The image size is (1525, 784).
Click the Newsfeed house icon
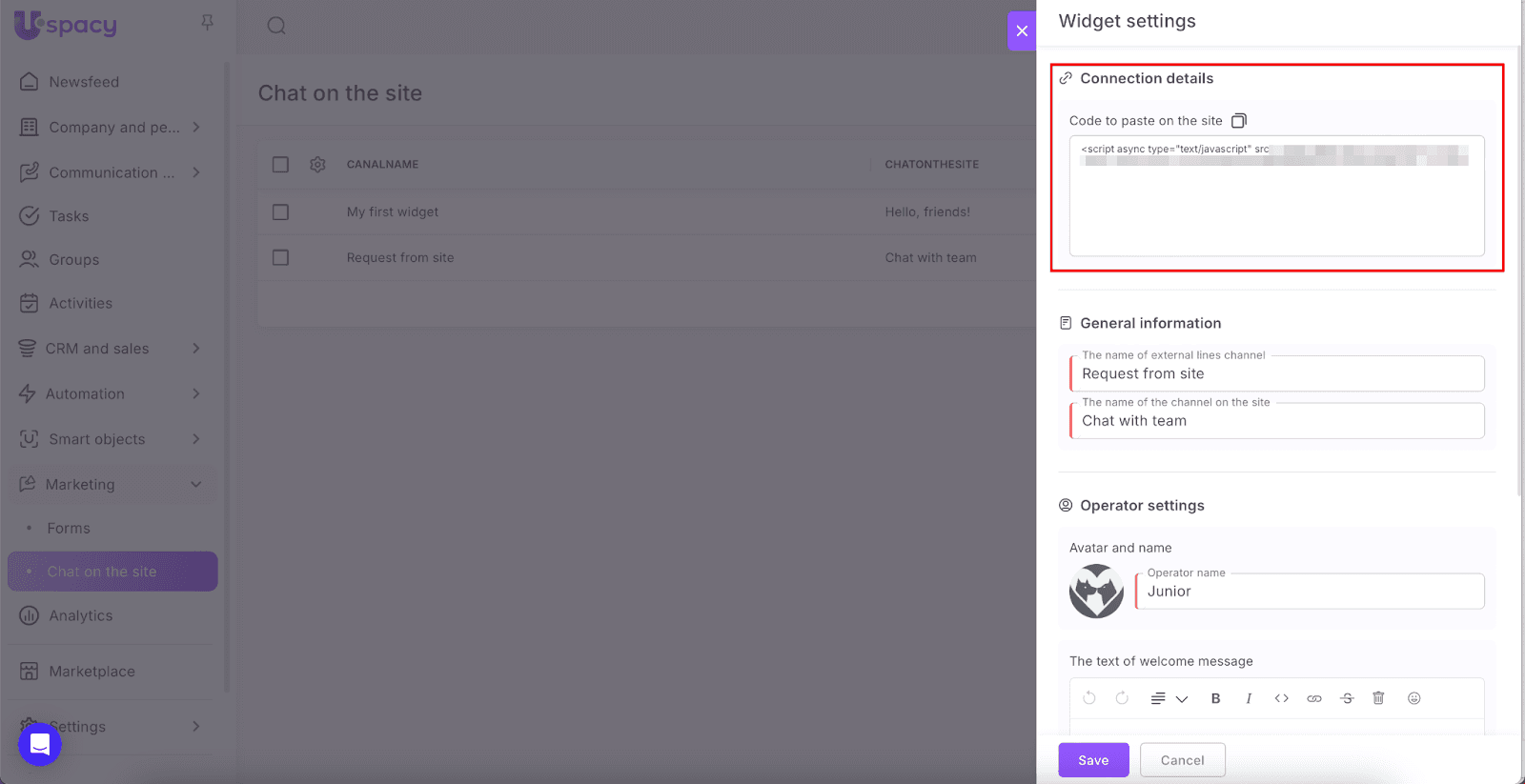[30, 82]
